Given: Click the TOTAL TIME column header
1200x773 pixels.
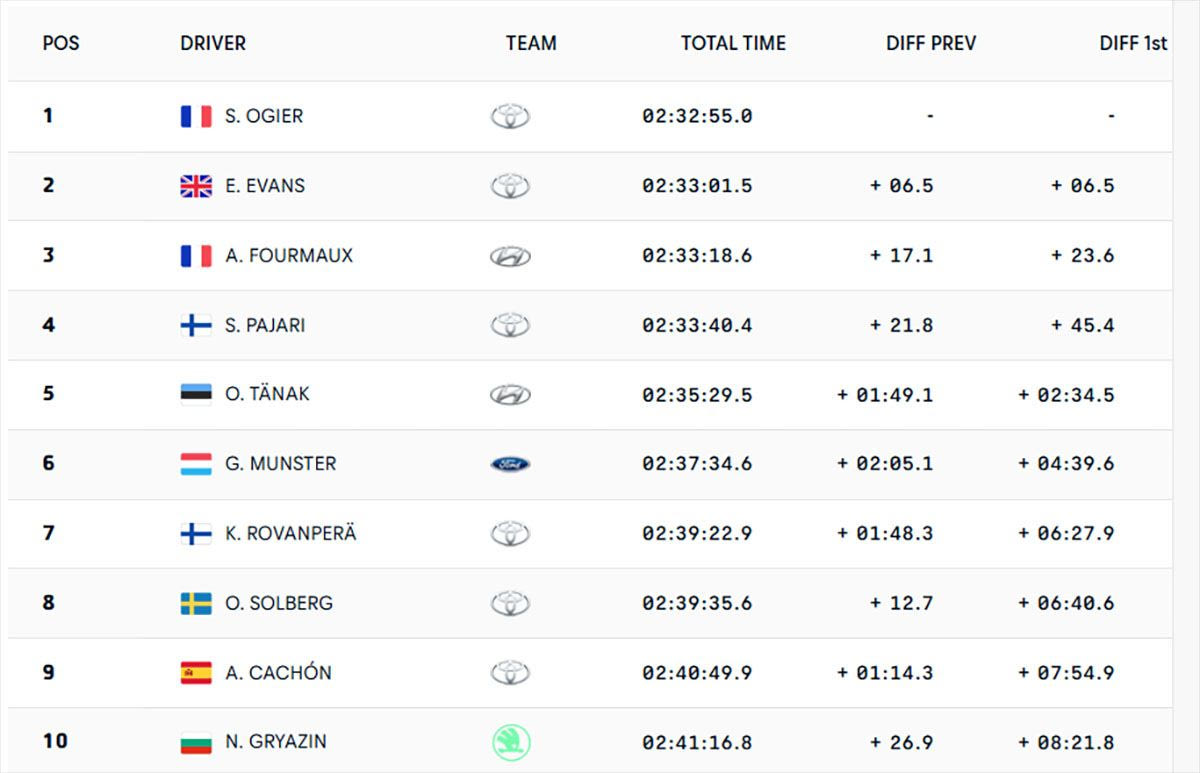Looking at the screenshot, I should pos(733,44).
